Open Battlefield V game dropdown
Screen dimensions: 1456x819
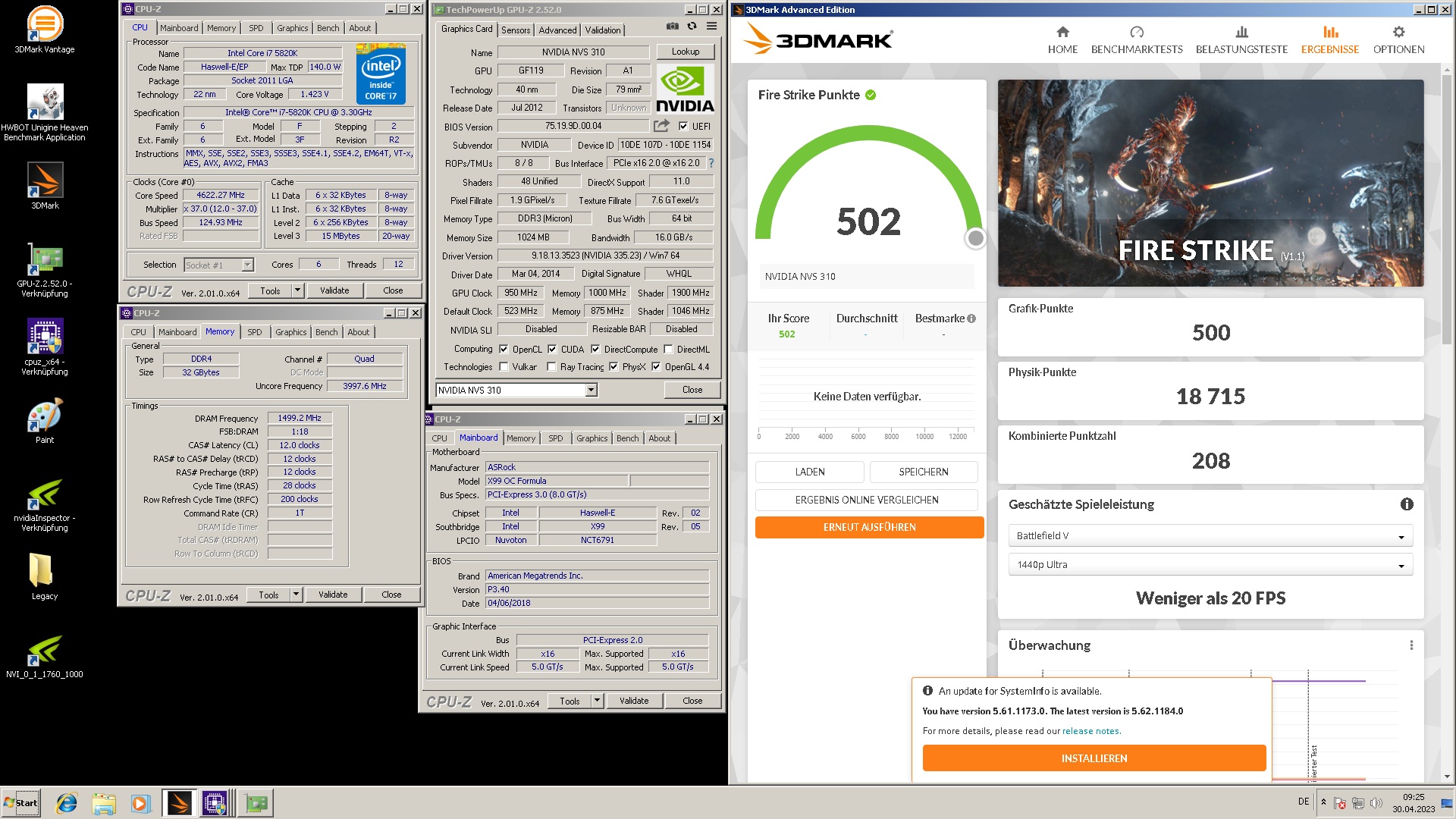point(1210,536)
